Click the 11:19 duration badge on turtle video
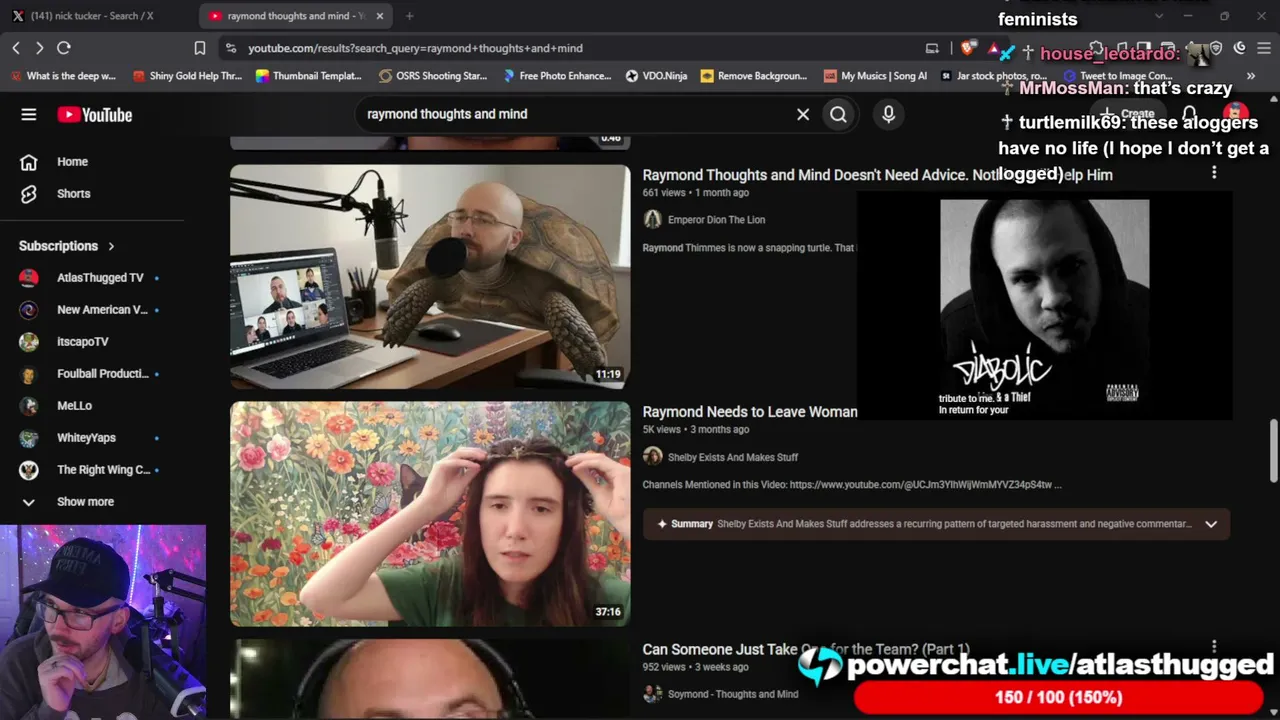1280x720 pixels. tap(608, 374)
